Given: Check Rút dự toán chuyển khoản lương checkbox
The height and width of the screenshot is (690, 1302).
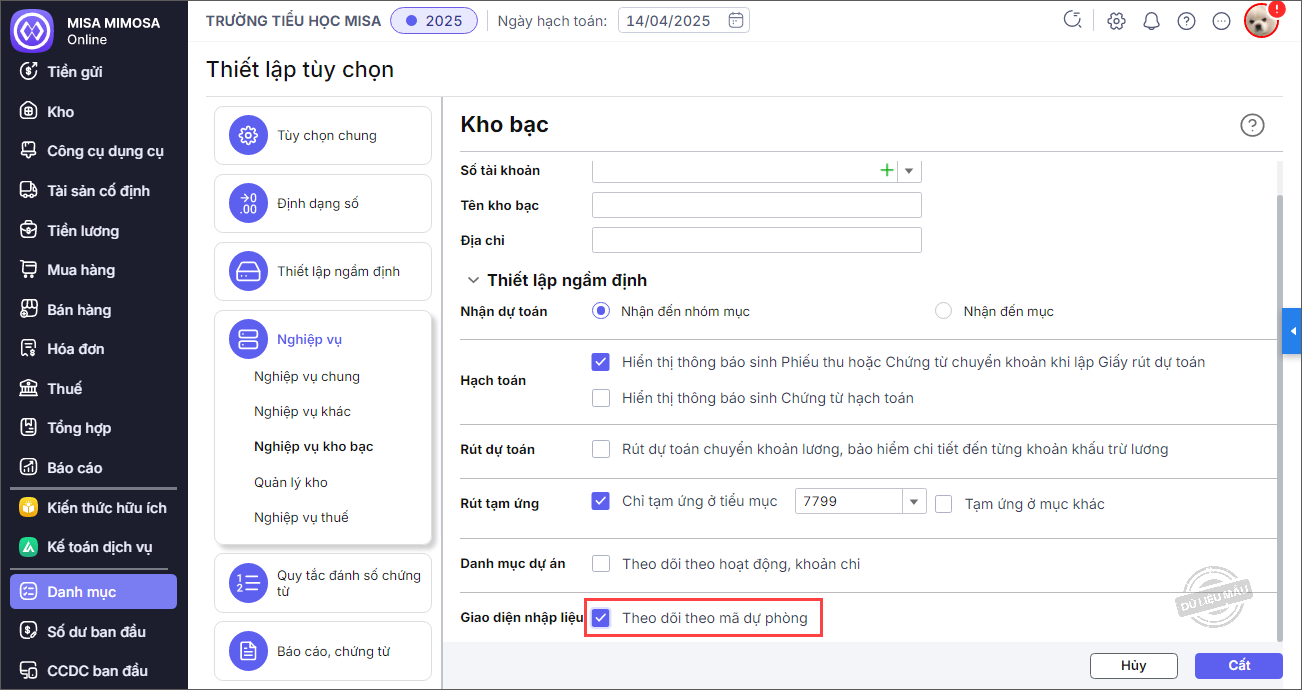Looking at the screenshot, I should tap(601, 449).
